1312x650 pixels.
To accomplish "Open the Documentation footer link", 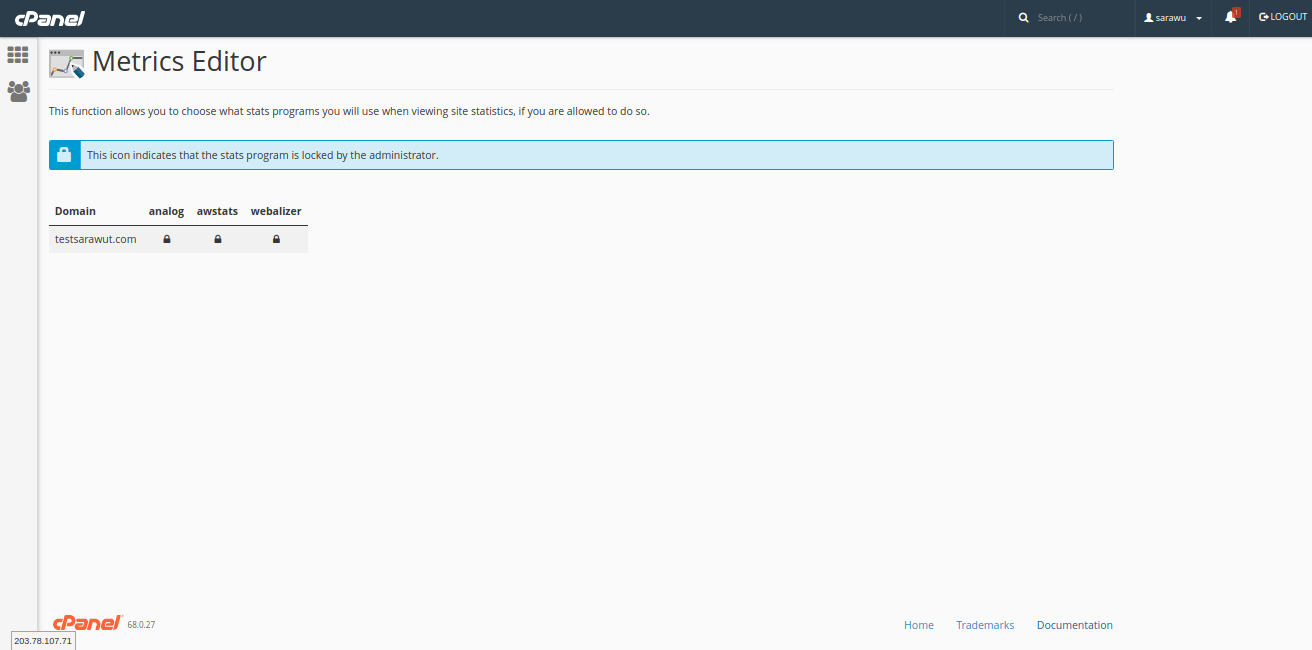I will tap(1074, 625).
